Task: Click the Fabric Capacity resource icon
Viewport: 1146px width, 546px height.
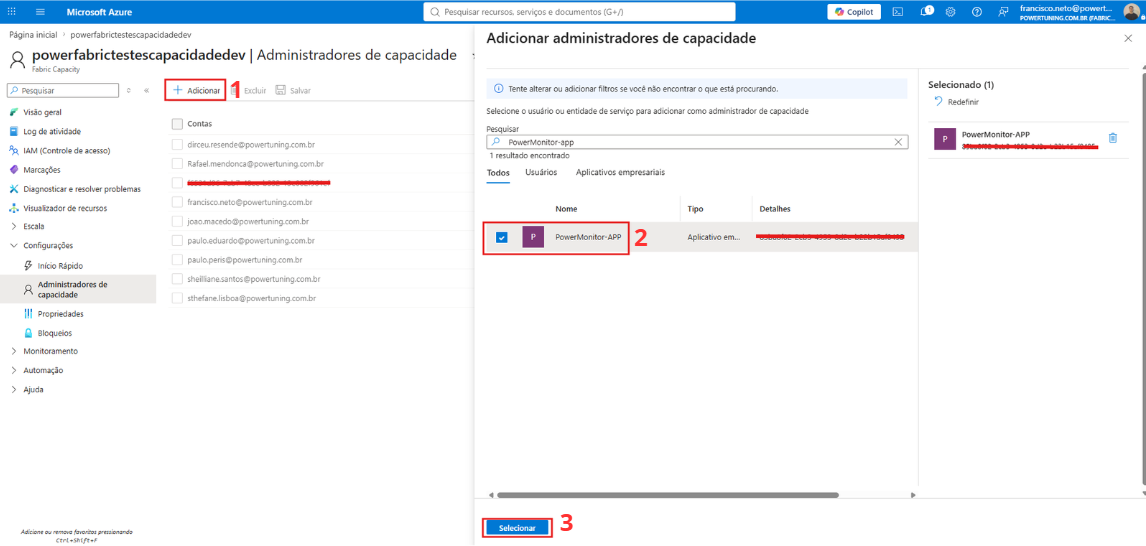Action: [x=18, y=58]
